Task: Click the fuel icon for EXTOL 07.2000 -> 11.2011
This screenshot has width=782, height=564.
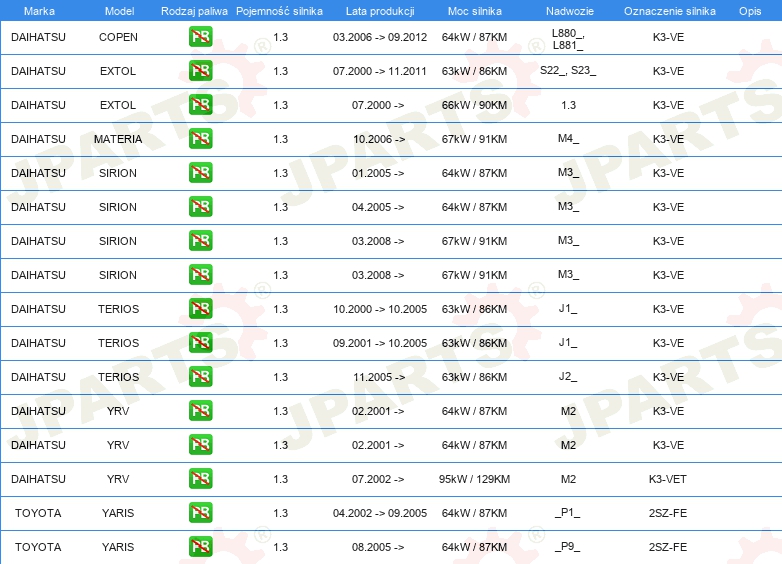Action: [200, 71]
